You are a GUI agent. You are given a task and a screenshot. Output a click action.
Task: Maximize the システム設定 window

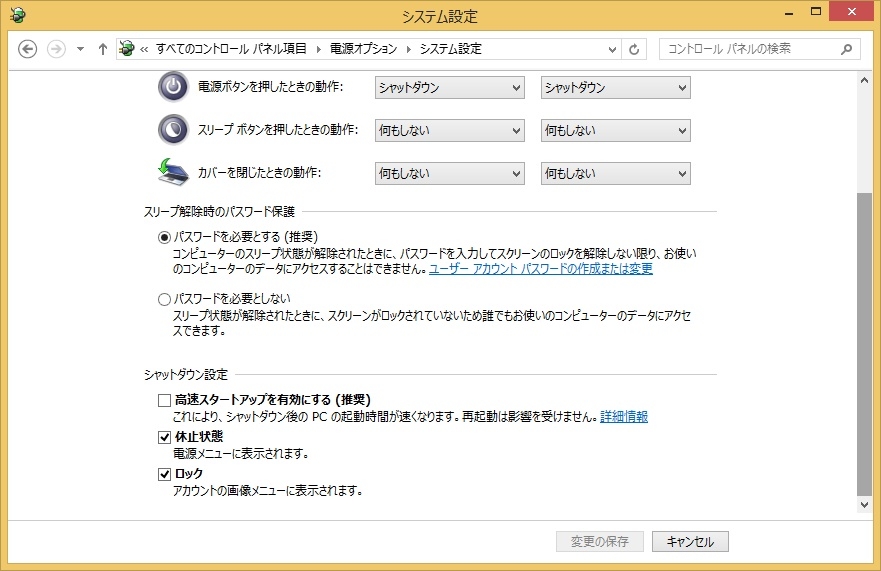[816, 11]
